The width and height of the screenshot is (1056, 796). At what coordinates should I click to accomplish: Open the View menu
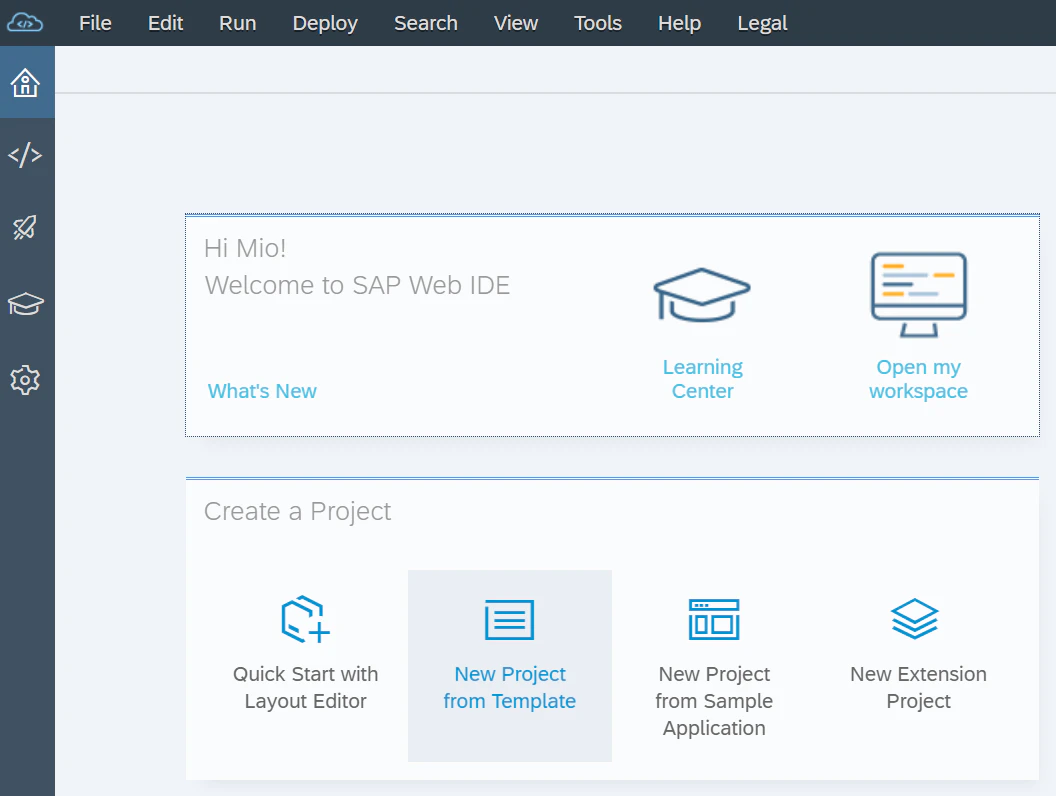coord(516,23)
